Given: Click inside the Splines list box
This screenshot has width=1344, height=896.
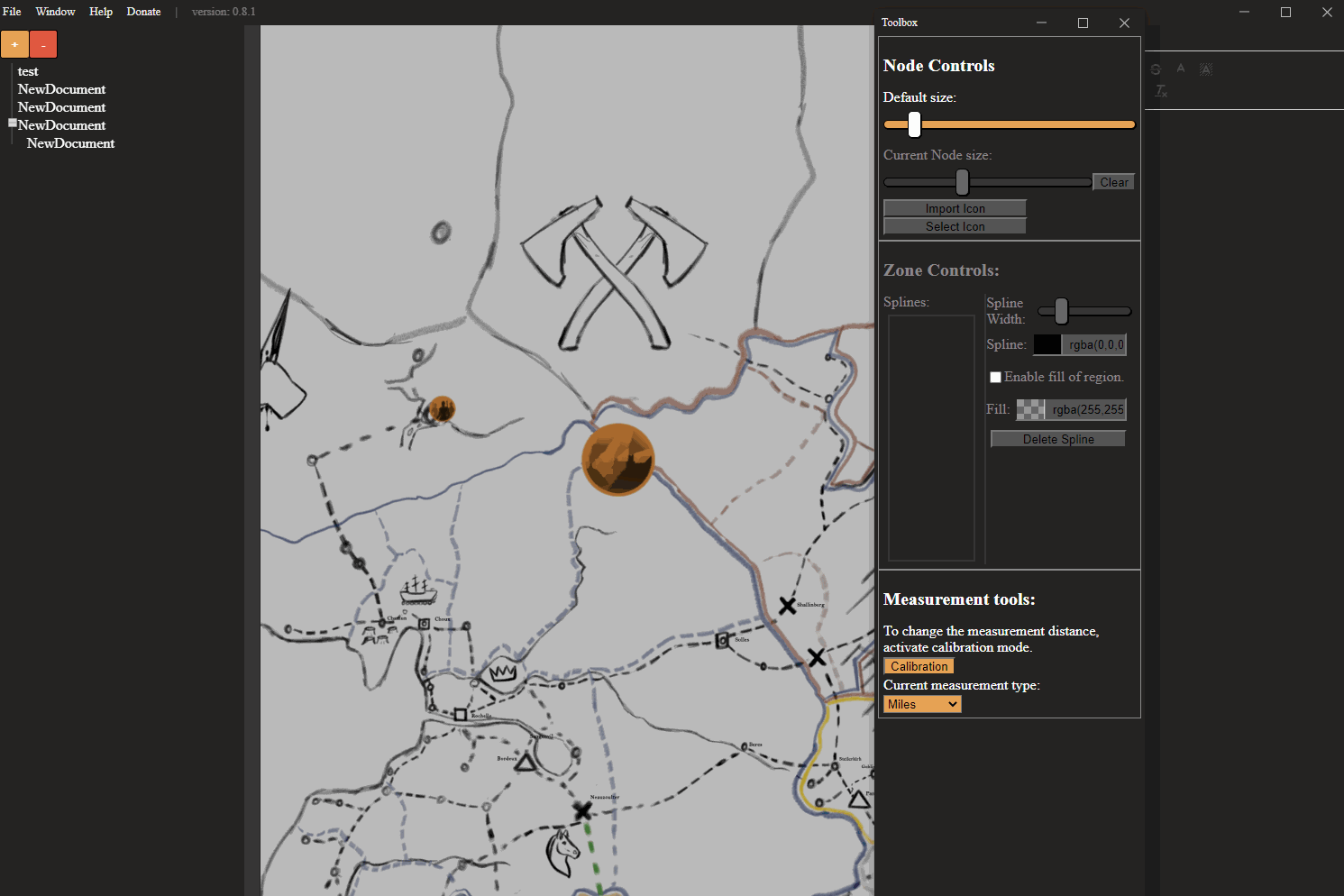Looking at the screenshot, I should tap(931, 438).
